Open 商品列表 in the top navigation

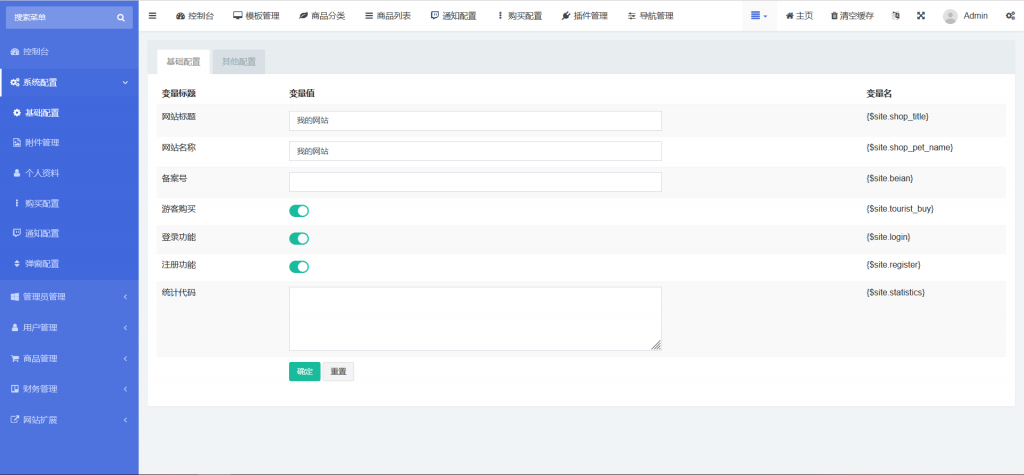388,16
